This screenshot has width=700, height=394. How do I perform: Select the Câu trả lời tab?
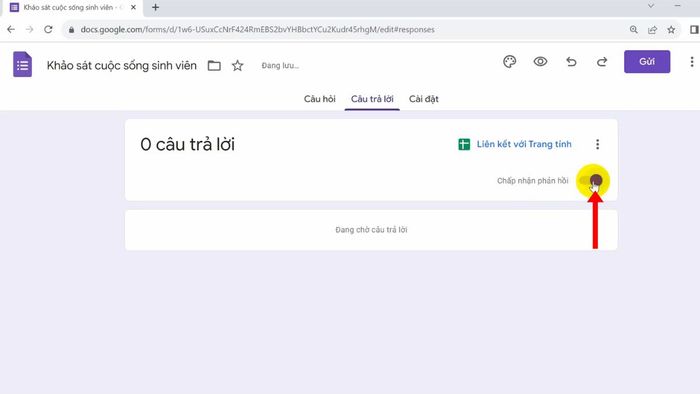[372, 99]
